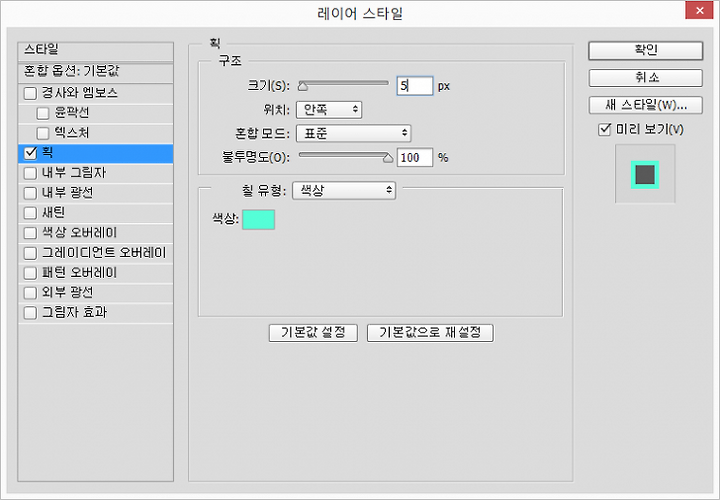This screenshot has width=720, height=500.
Task: Enable the 경사와 엠보스 checkbox
Action: [30, 93]
